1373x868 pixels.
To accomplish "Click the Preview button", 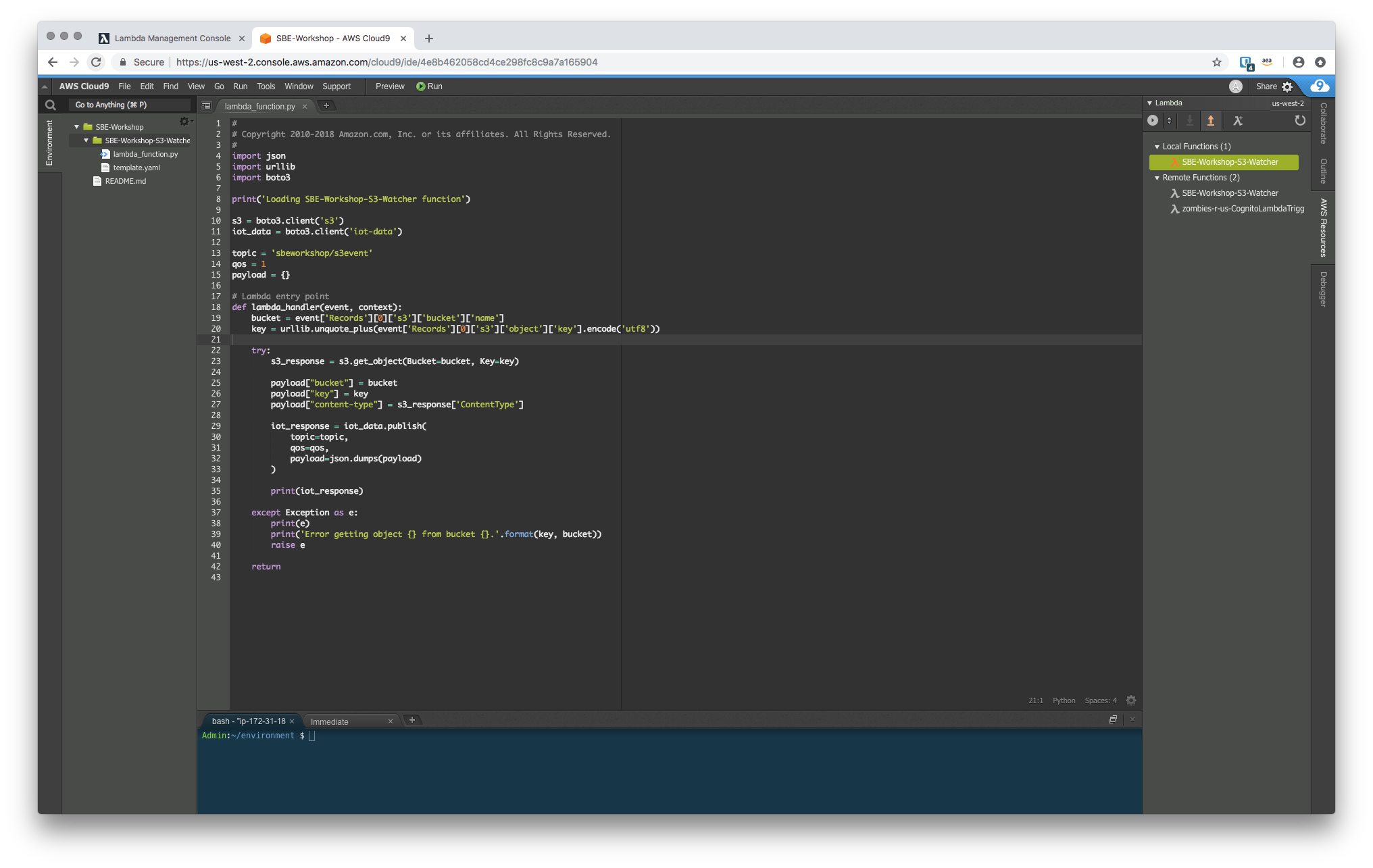I will click(390, 86).
